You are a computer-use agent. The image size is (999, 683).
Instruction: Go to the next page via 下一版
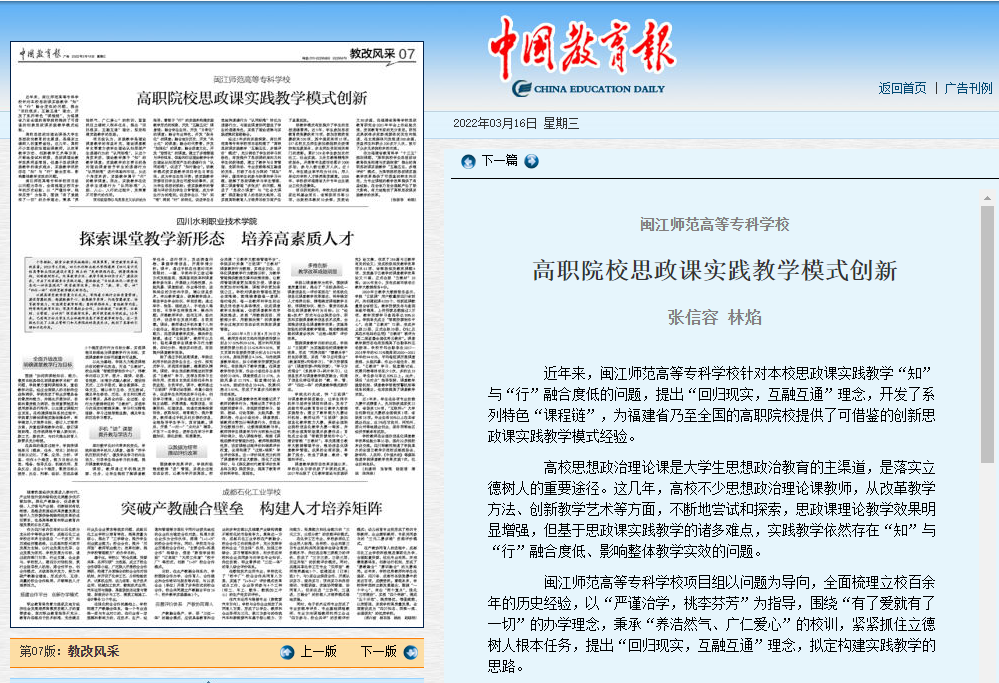coord(378,651)
